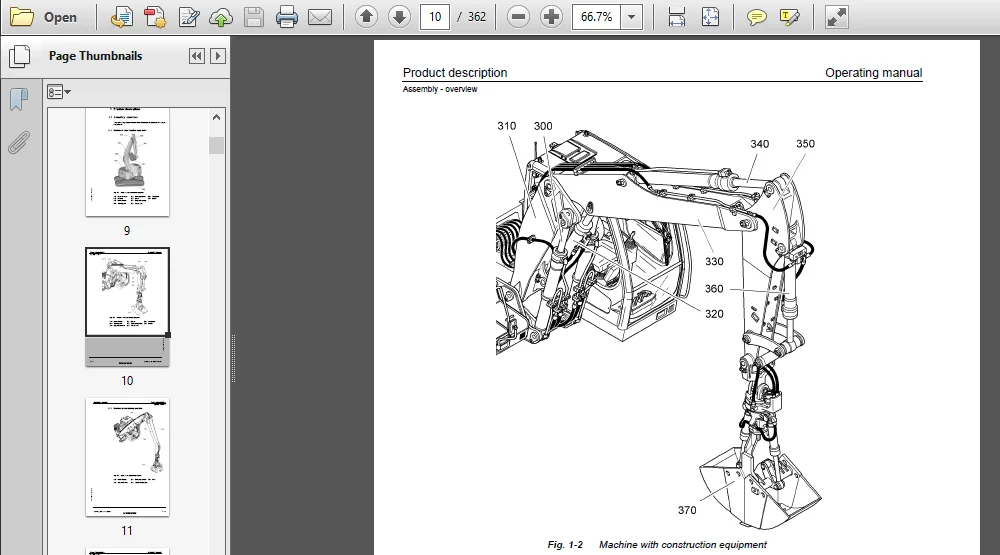Click the diagram label 310
This screenshot has width=1000, height=555.
[506, 126]
